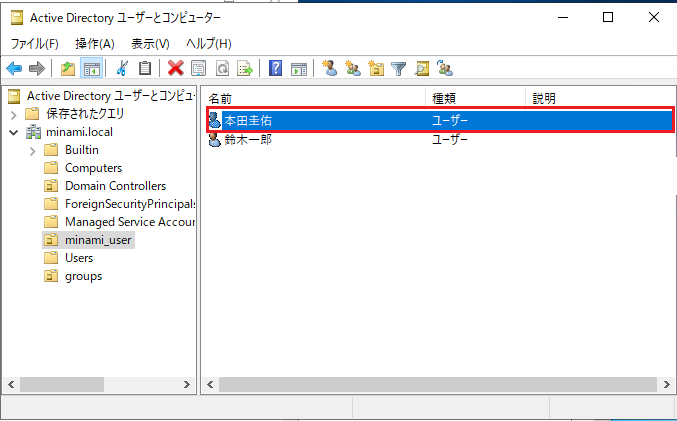Click minami.local domain icon
The image size is (677, 421).
click(33, 132)
